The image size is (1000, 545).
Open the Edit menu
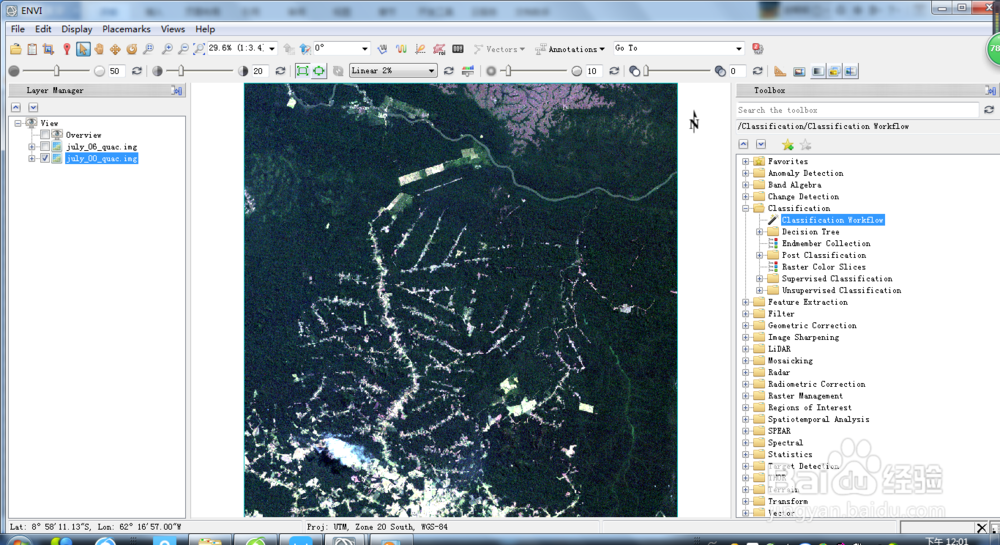43,29
